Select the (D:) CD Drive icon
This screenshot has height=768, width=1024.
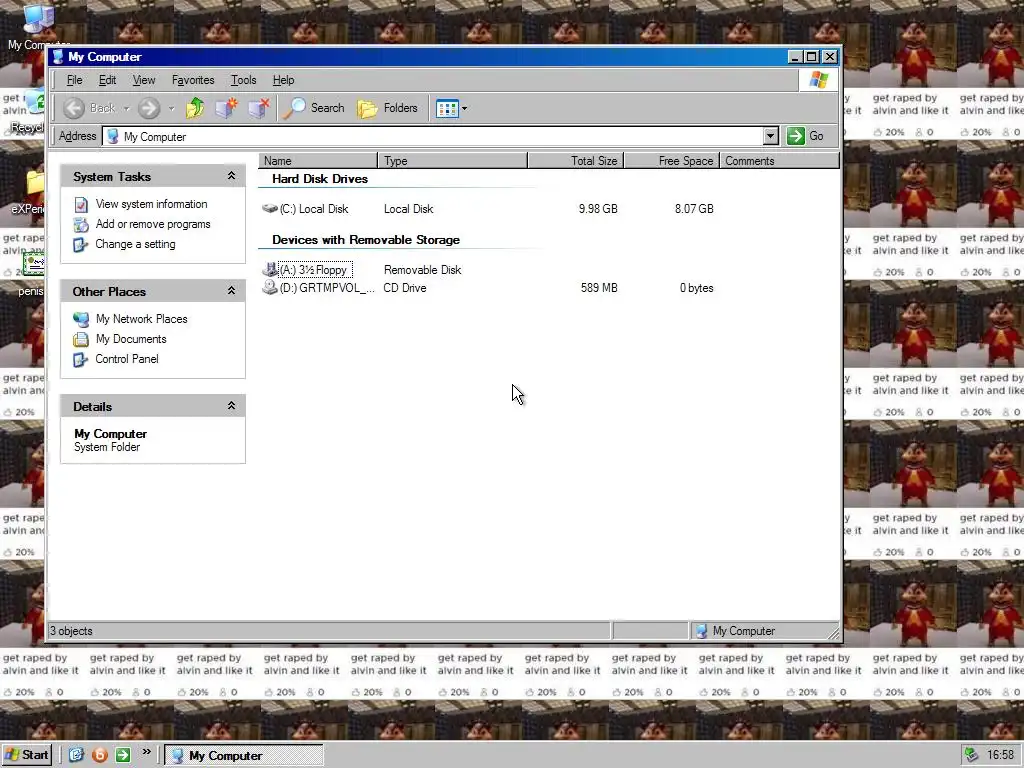click(270, 287)
